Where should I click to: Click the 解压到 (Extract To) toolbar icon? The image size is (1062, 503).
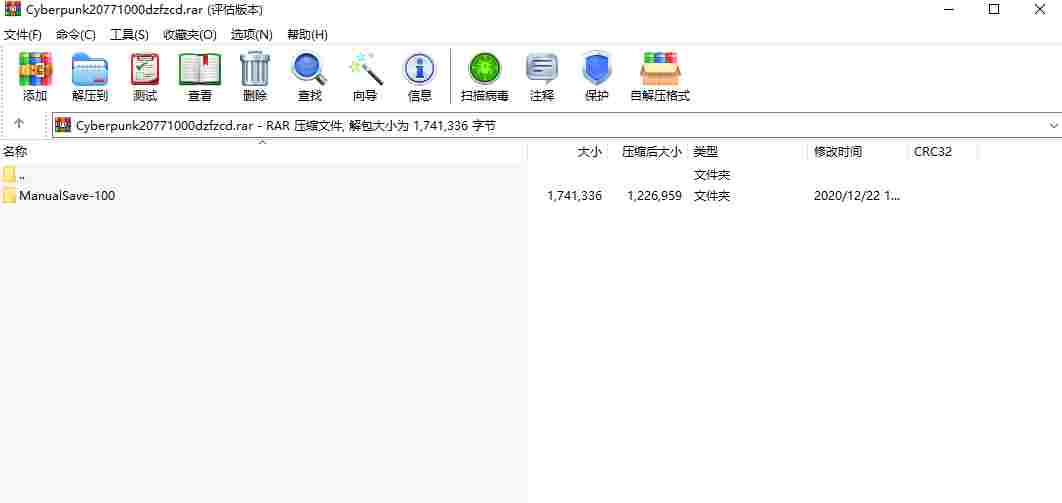click(x=90, y=70)
